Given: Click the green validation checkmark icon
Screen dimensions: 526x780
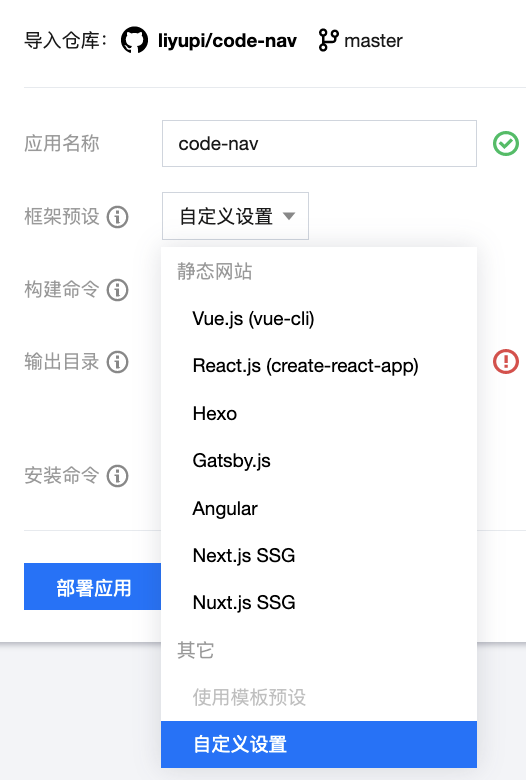Looking at the screenshot, I should tap(506, 144).
